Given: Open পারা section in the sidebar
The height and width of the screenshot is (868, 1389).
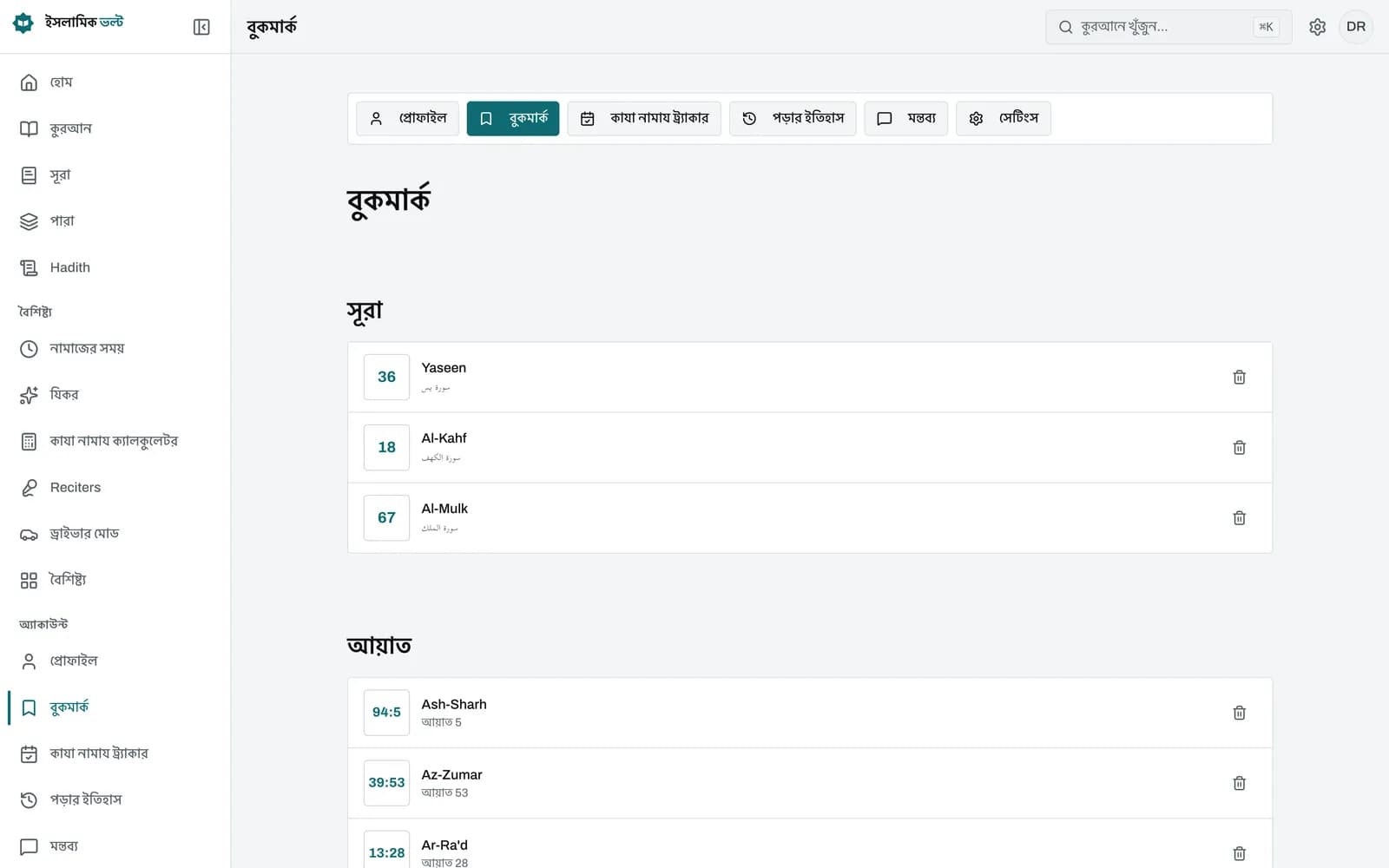Looking at the screenshot, I should pos(115,221).
